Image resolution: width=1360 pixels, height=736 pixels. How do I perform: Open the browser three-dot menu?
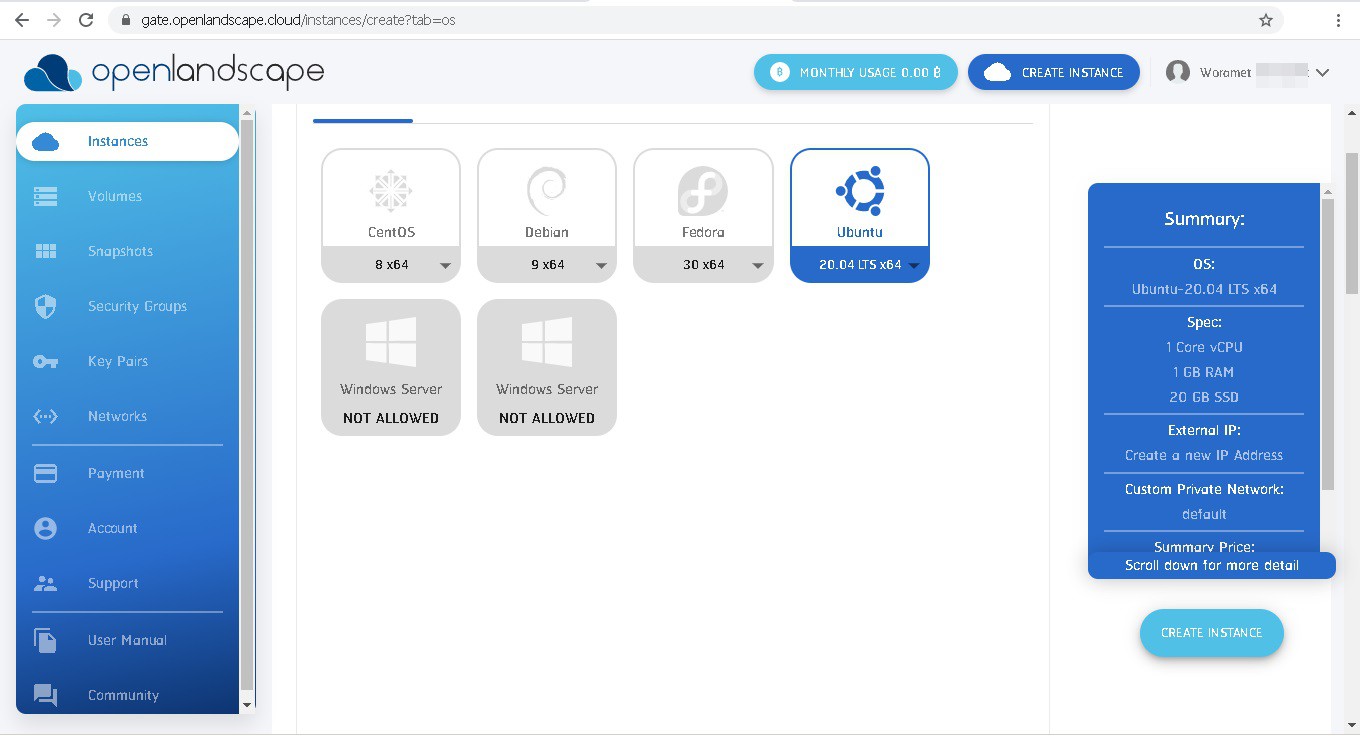point(1338,20)
